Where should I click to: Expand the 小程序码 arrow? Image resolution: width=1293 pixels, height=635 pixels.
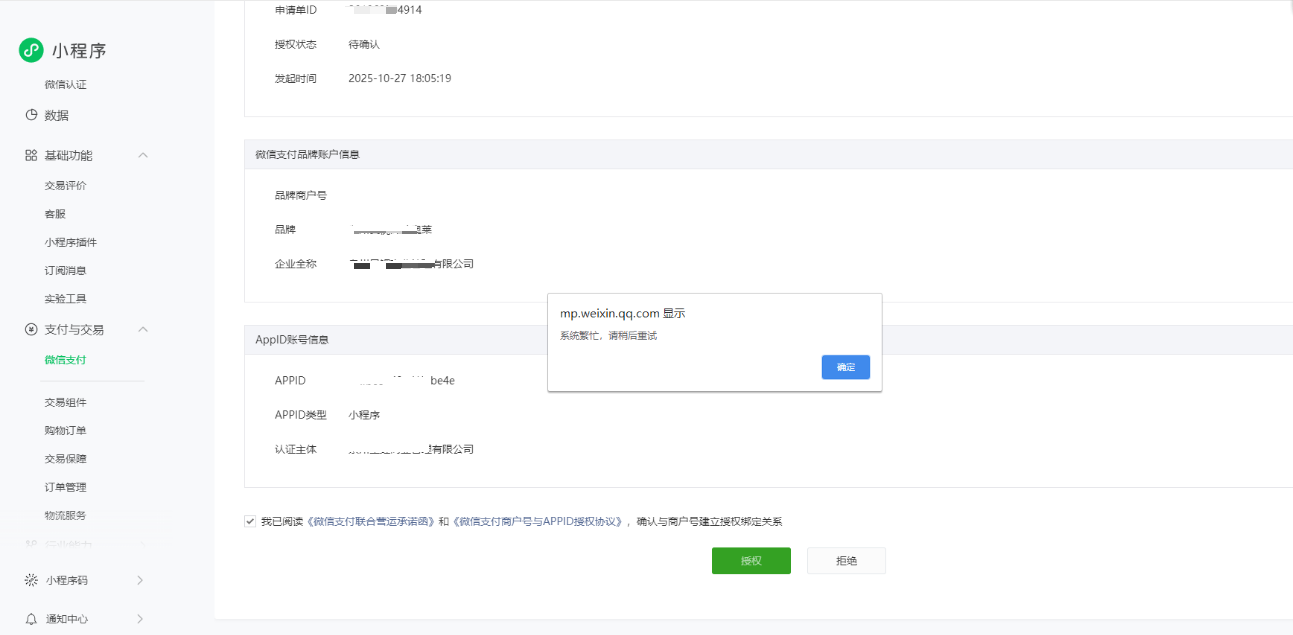(x=140, y=580)
